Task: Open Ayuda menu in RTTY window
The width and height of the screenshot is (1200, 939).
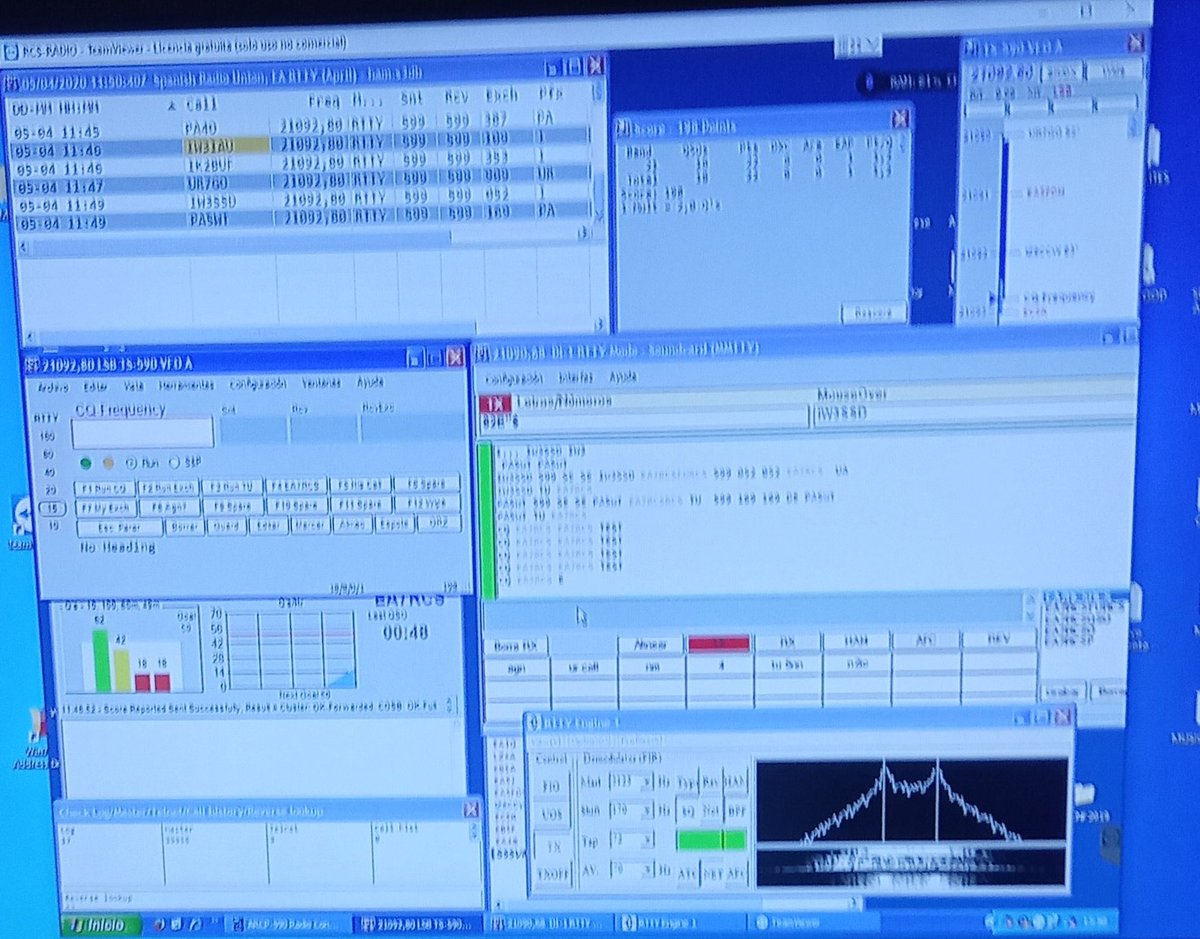Action: (x=623, y=377)
